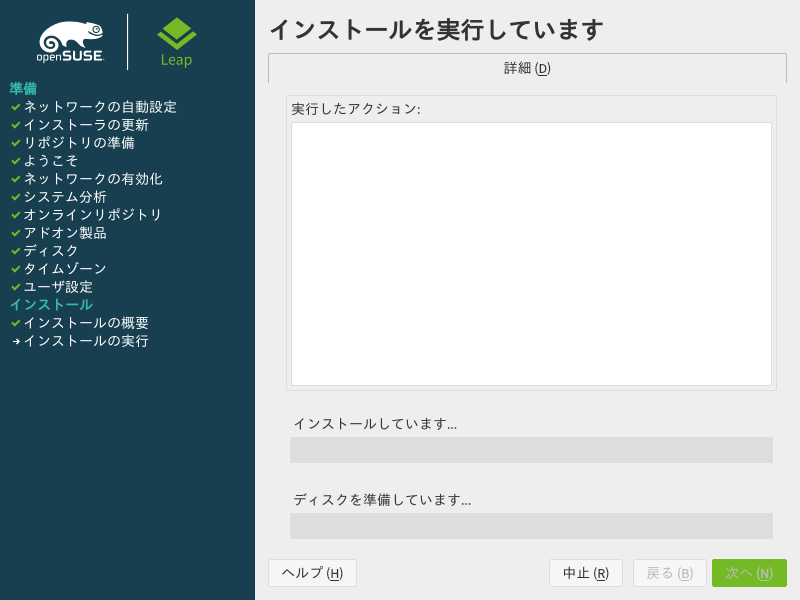Viewport: 800px width, 600px height.
Task: Click the インストールしています progress bar
Action: click(x=531, y=450)
